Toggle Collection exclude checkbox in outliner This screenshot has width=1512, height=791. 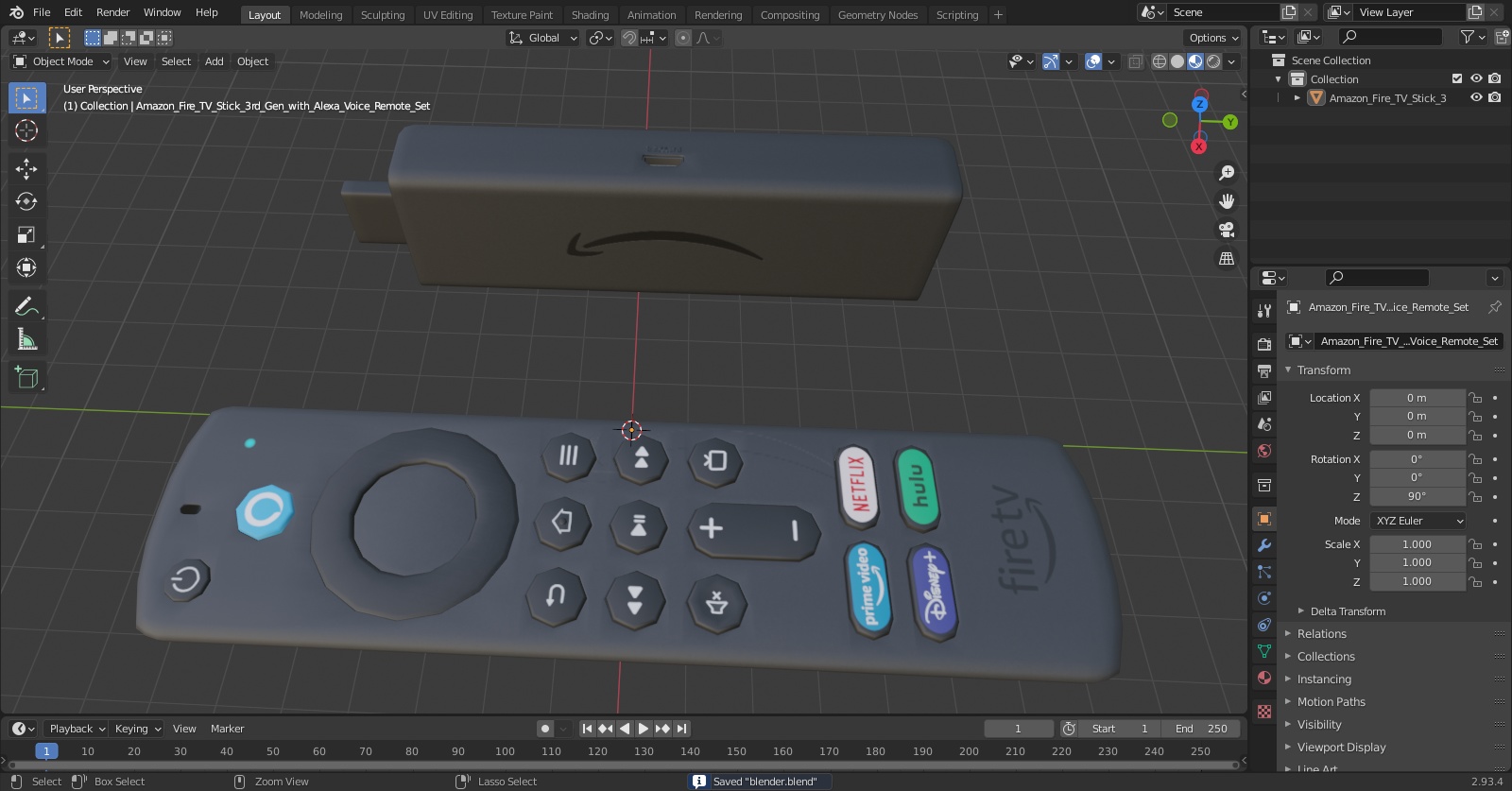coord(1457,78)
